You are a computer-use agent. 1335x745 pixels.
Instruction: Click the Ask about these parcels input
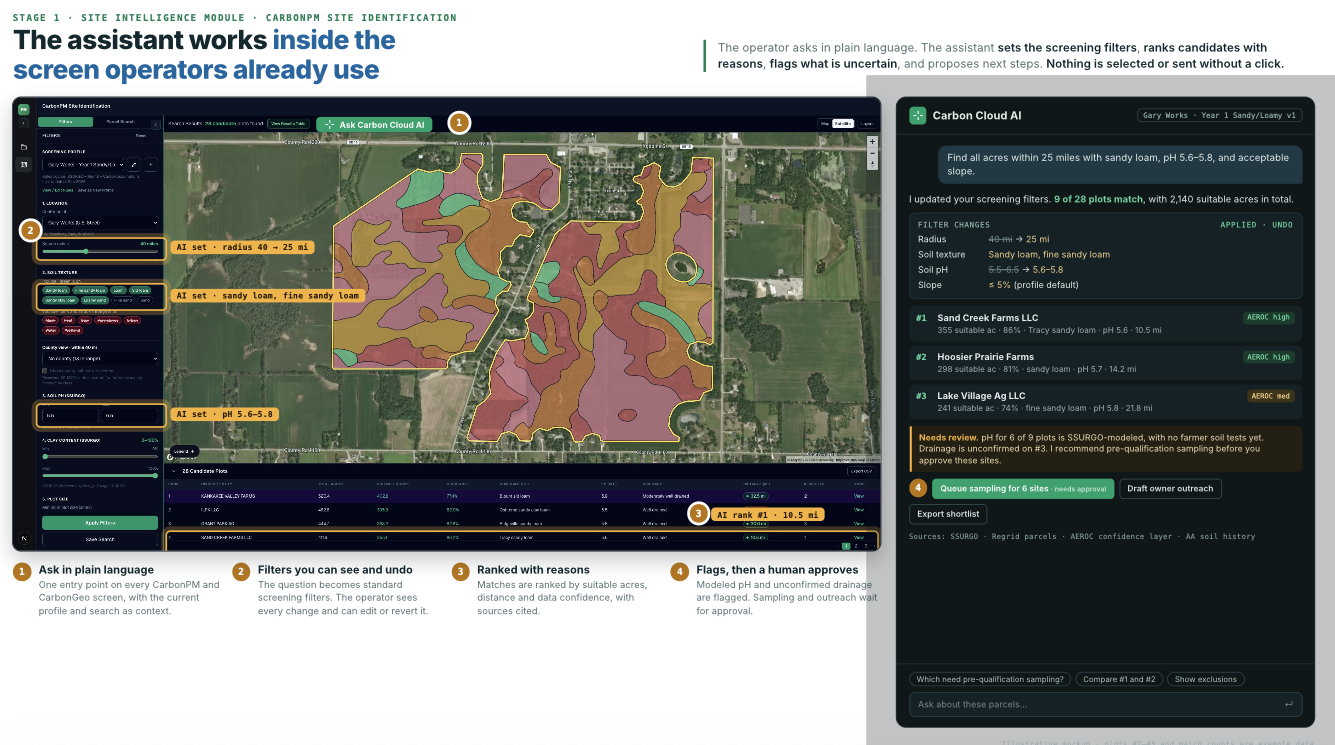[x=1105, y=704]
